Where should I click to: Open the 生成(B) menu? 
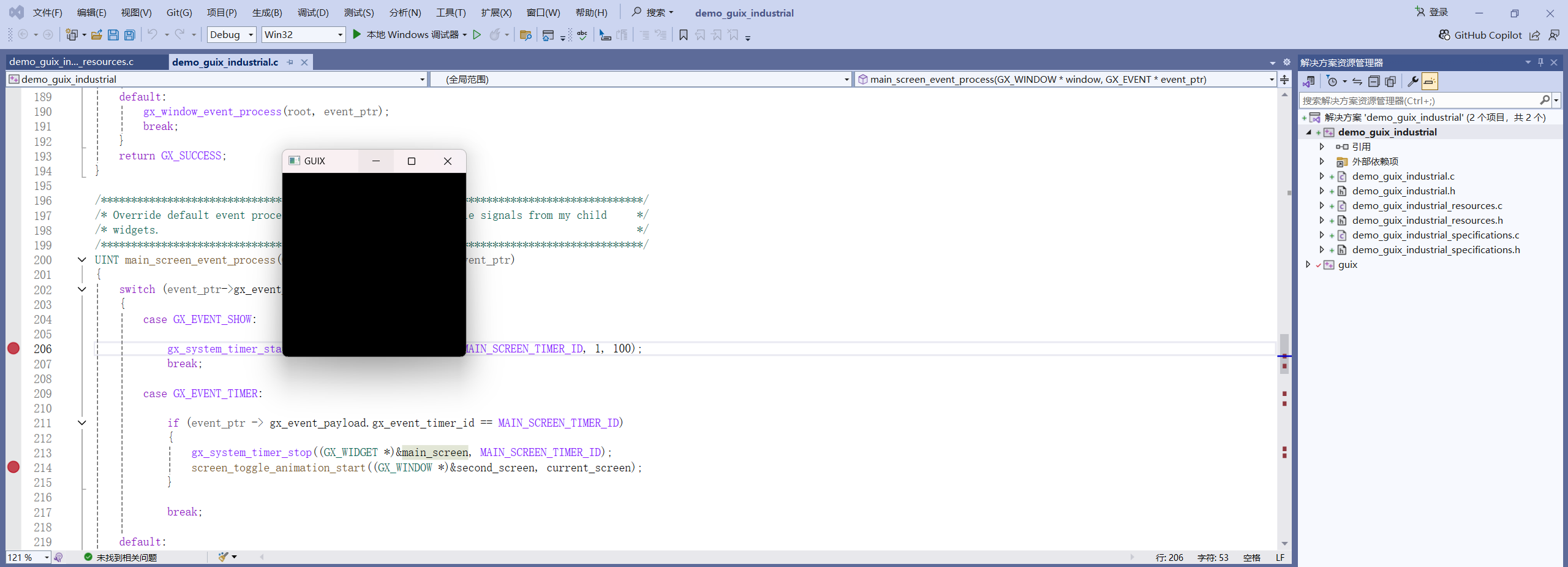tap(267, 13)
